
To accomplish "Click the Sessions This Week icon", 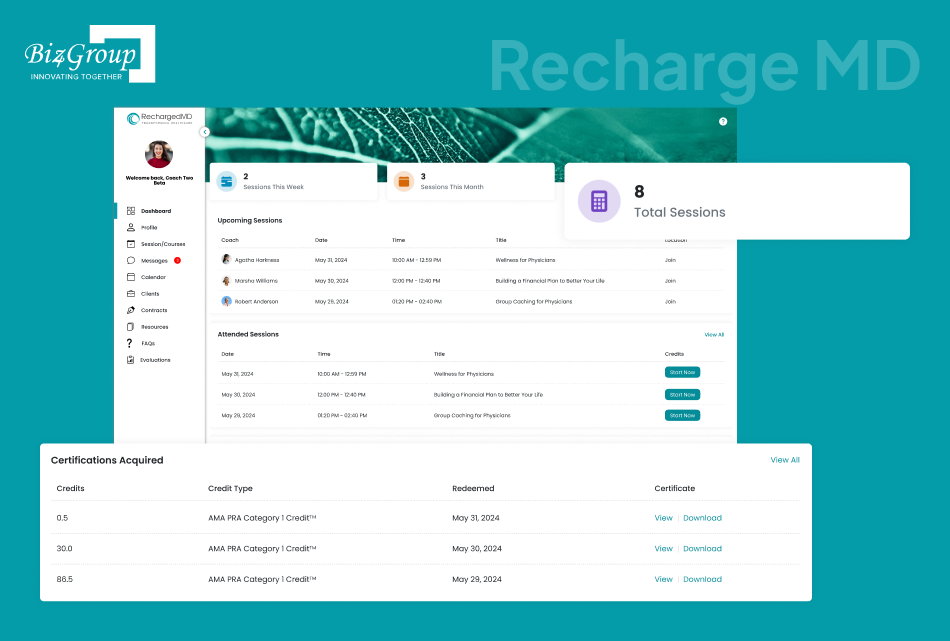I will (x=227, y=181).
